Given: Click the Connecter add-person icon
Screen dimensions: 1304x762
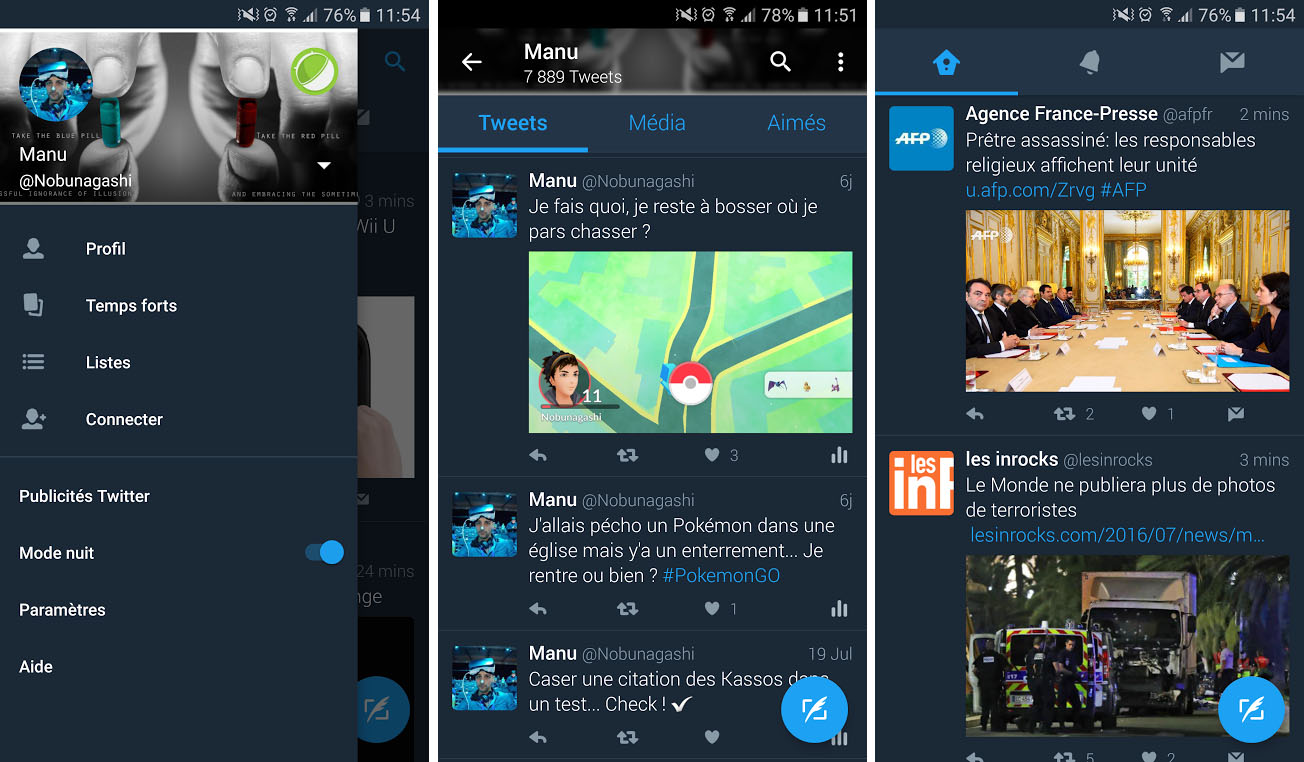Looking at the screenshot, I should tap(33, 419).
